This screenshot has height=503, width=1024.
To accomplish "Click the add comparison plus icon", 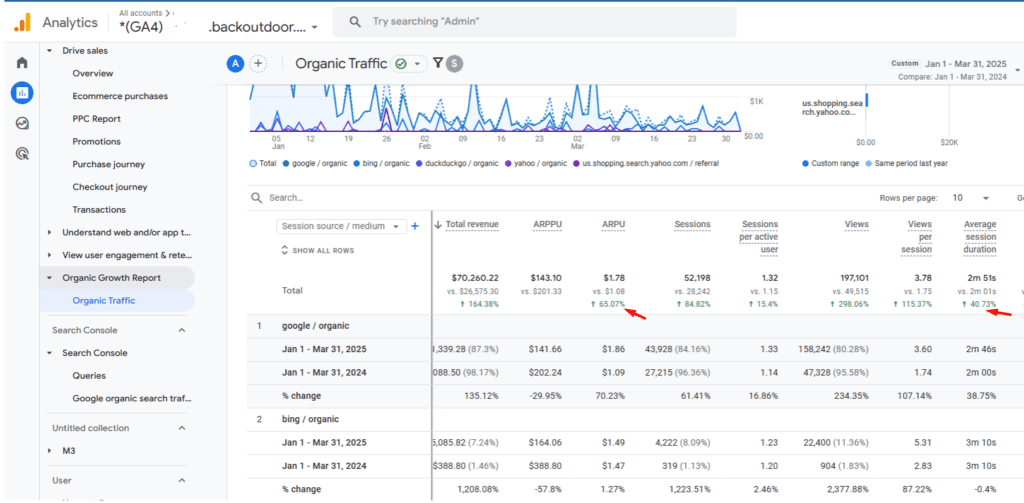I will [258, 64].
